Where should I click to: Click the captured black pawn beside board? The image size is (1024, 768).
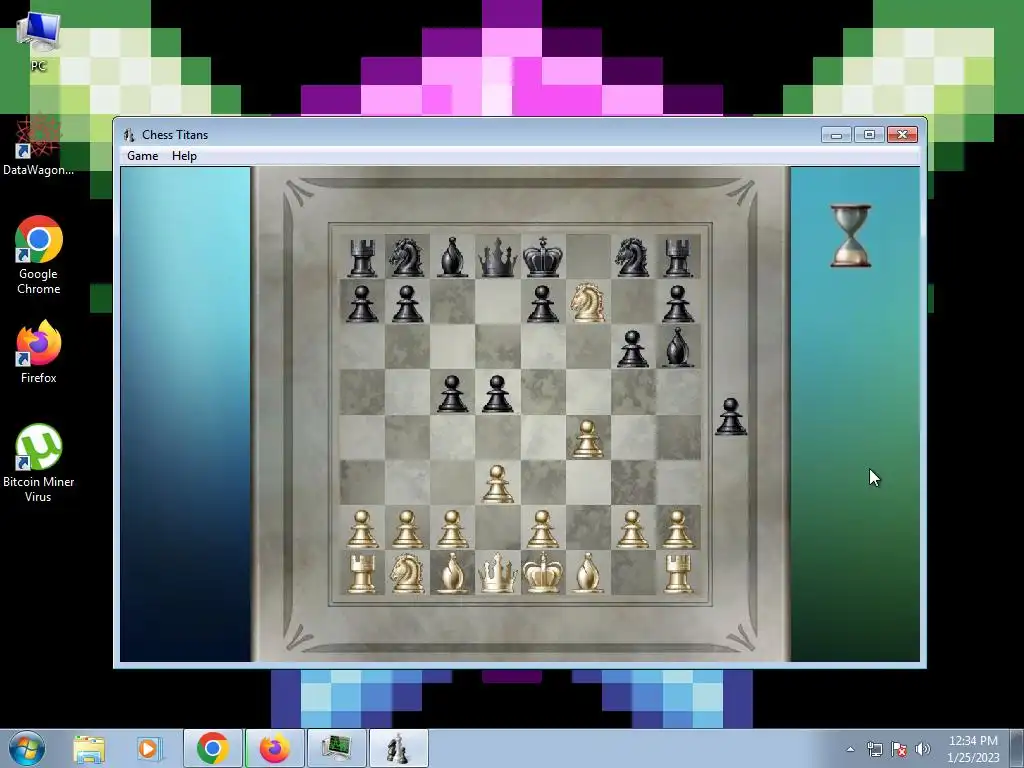(731, 417)
